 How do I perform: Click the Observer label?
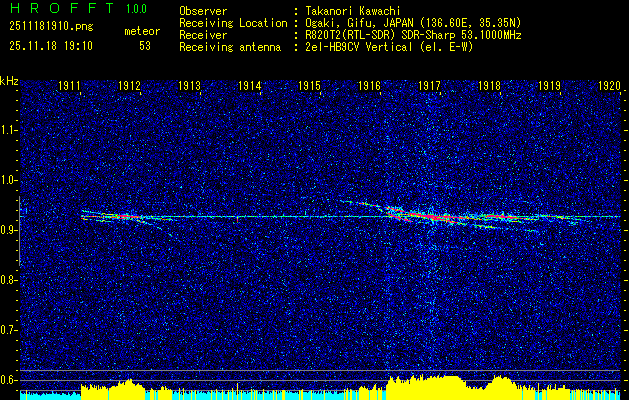pos(203,11)
